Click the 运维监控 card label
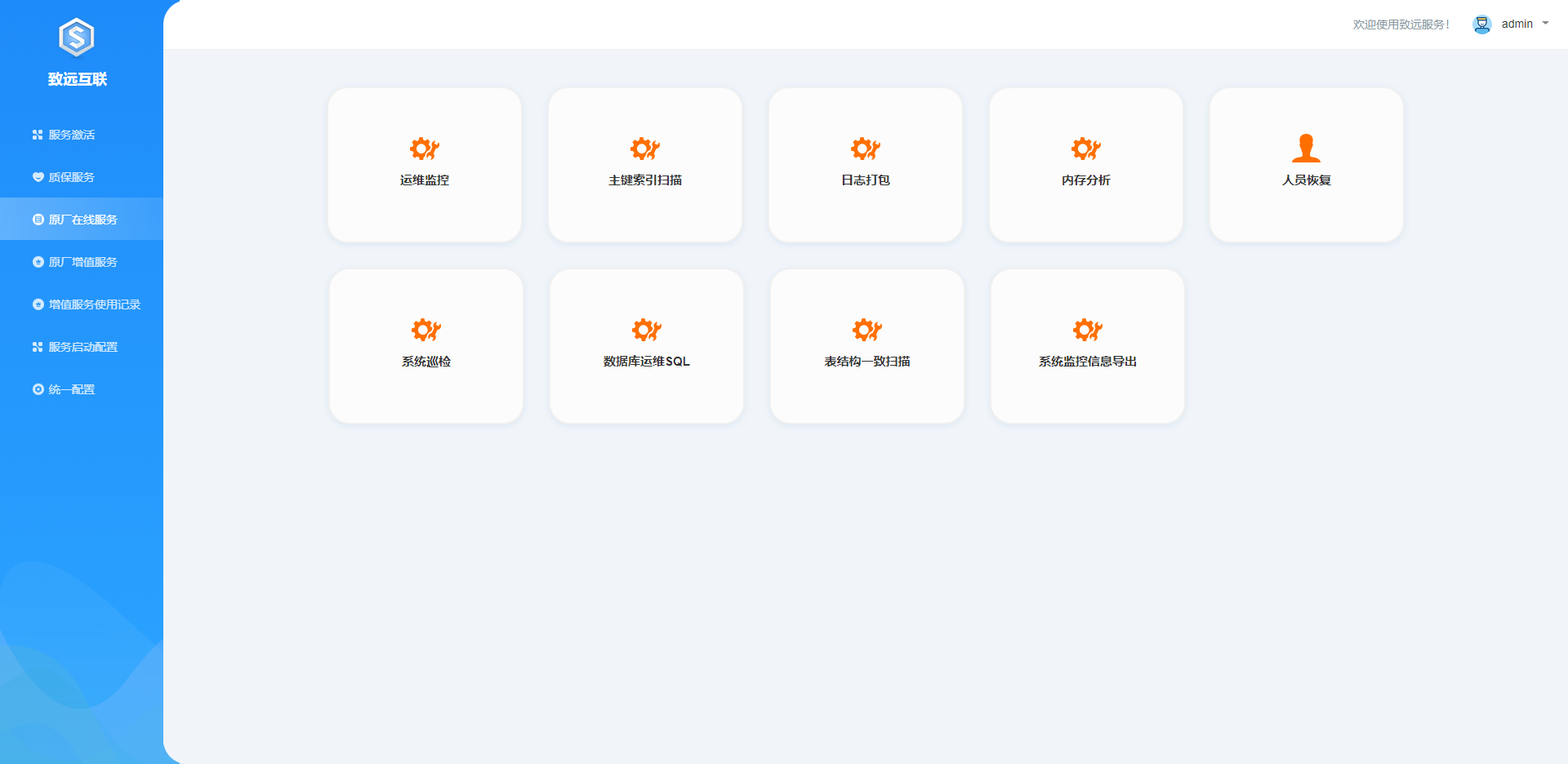The height and width of the screenshot is (764, 1568). pos(425,180)
